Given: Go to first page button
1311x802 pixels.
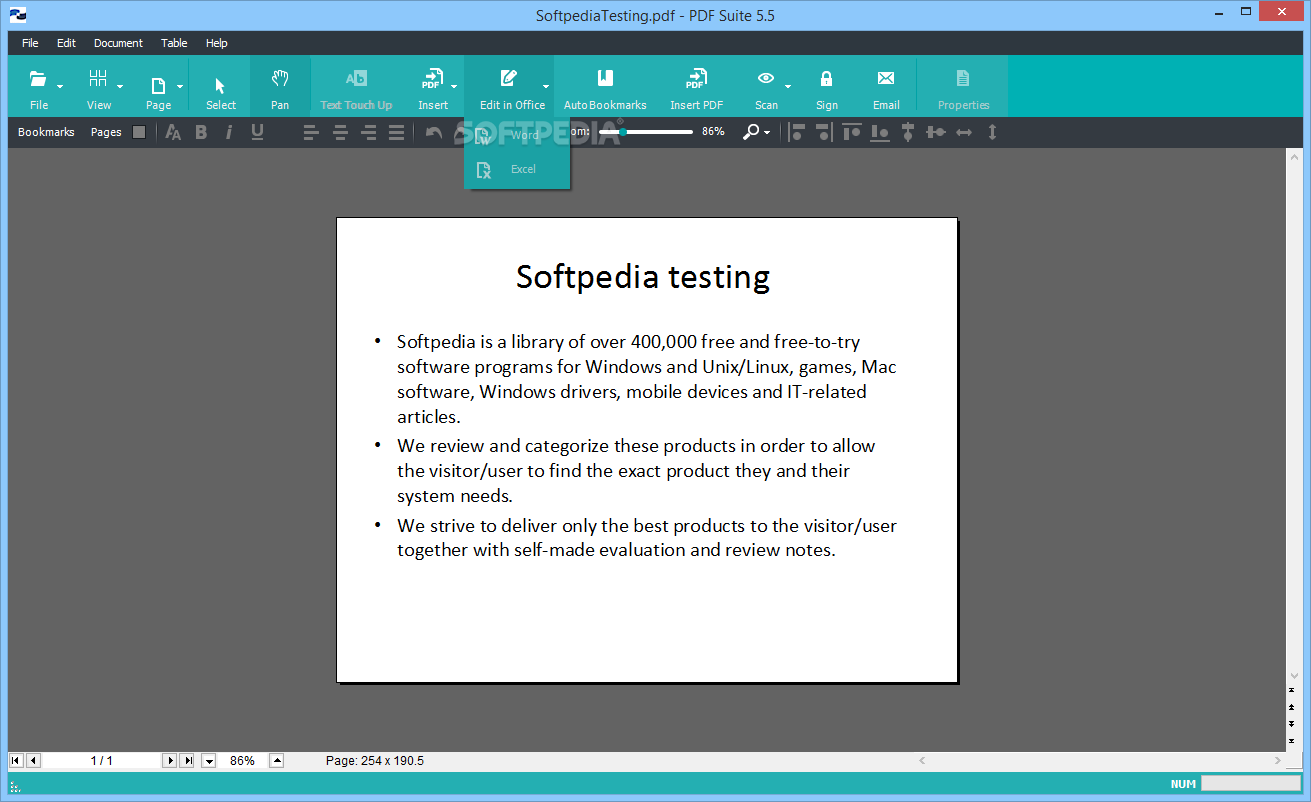Looking at the screenshot, I should [16, 761].
